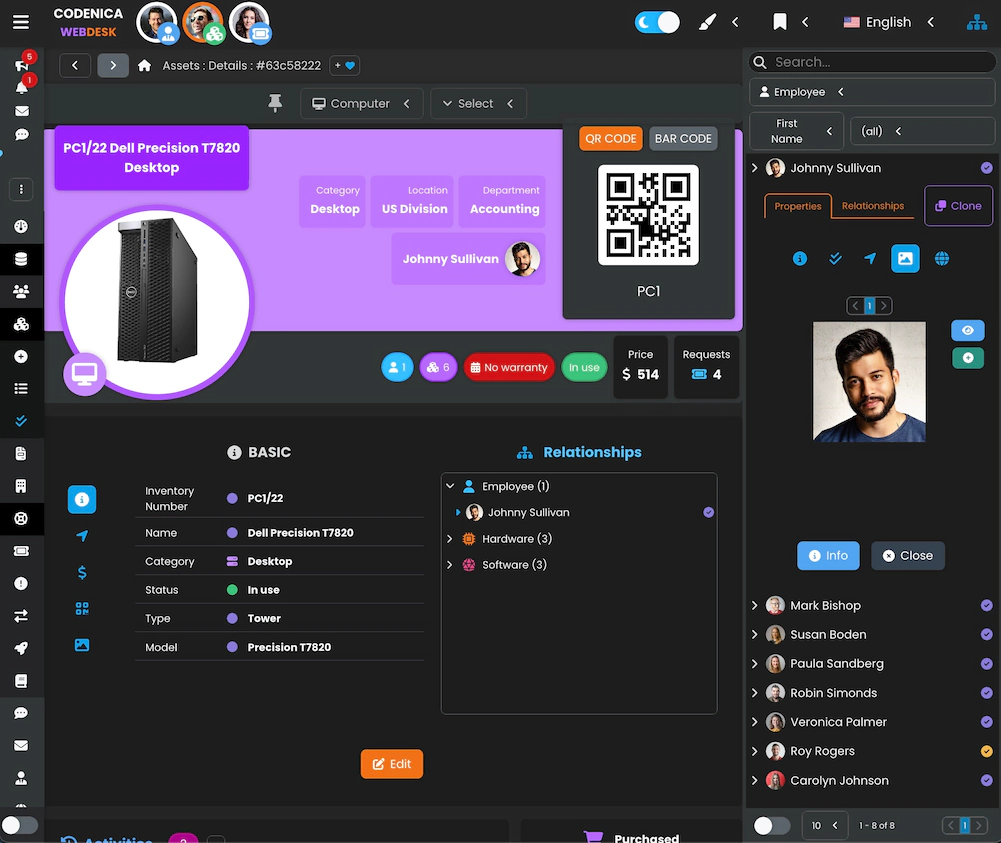The height and width of the screenshot is (843, 1001).
Task: Switch to the Relationships tab for Johnny Sullivan
Action: 872,205
